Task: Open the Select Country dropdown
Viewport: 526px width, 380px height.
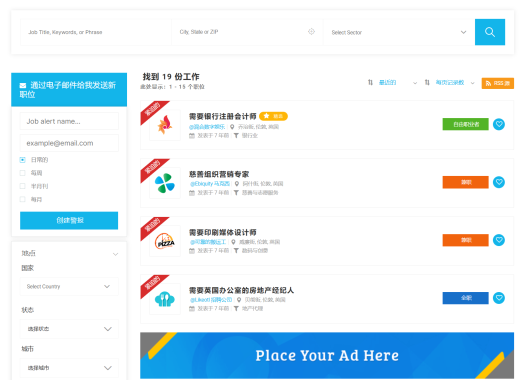Action: [69, 286]
